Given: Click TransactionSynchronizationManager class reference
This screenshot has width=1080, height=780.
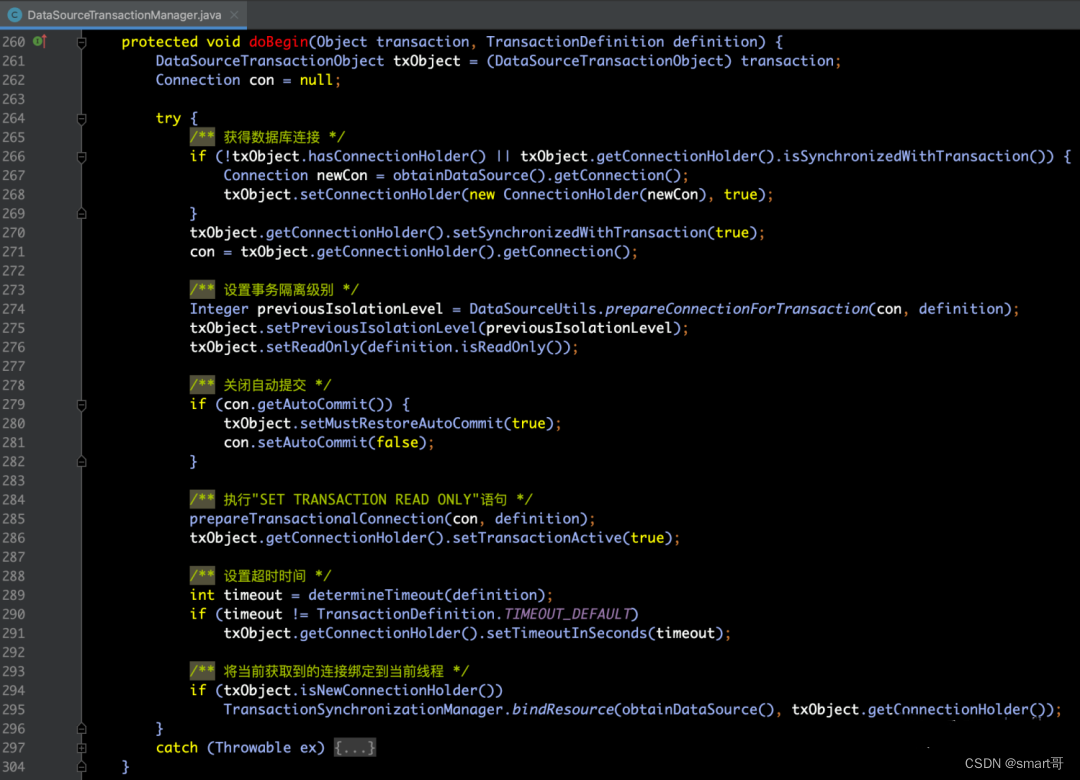Looking at the screenshot, I should pos(363,709).
